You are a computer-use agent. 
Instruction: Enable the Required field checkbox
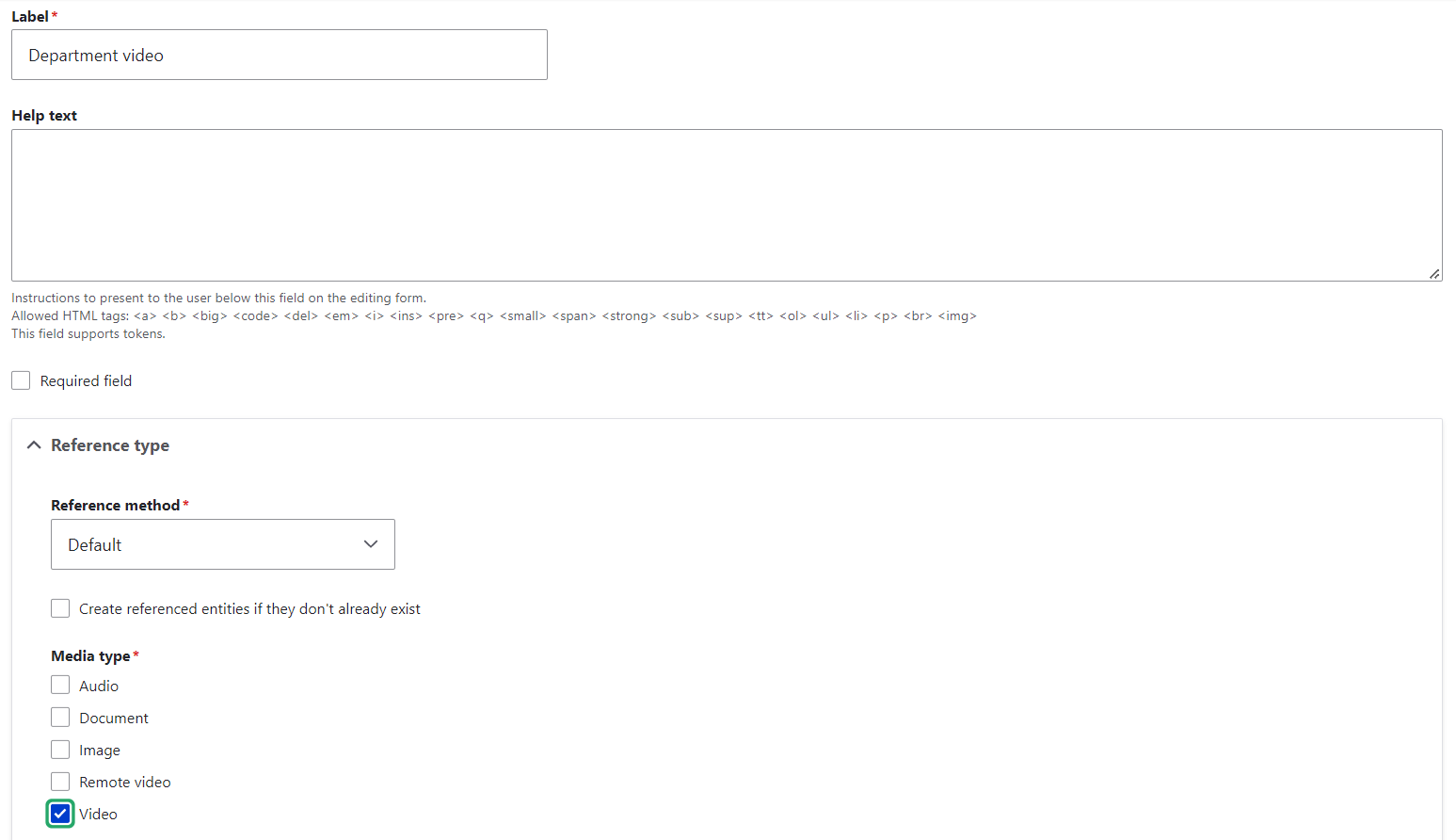[21, 380]
